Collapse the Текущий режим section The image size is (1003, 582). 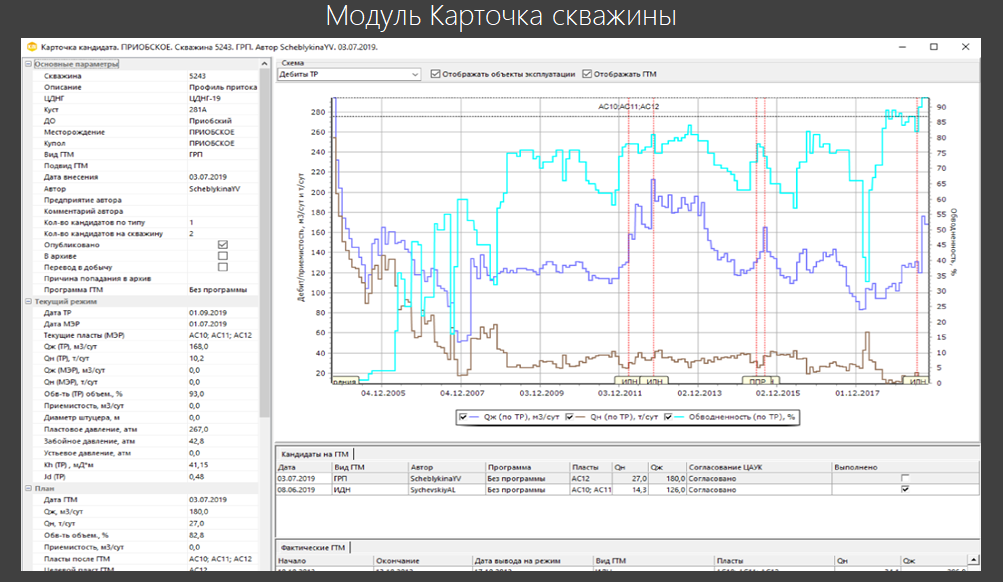coord(28,301)
